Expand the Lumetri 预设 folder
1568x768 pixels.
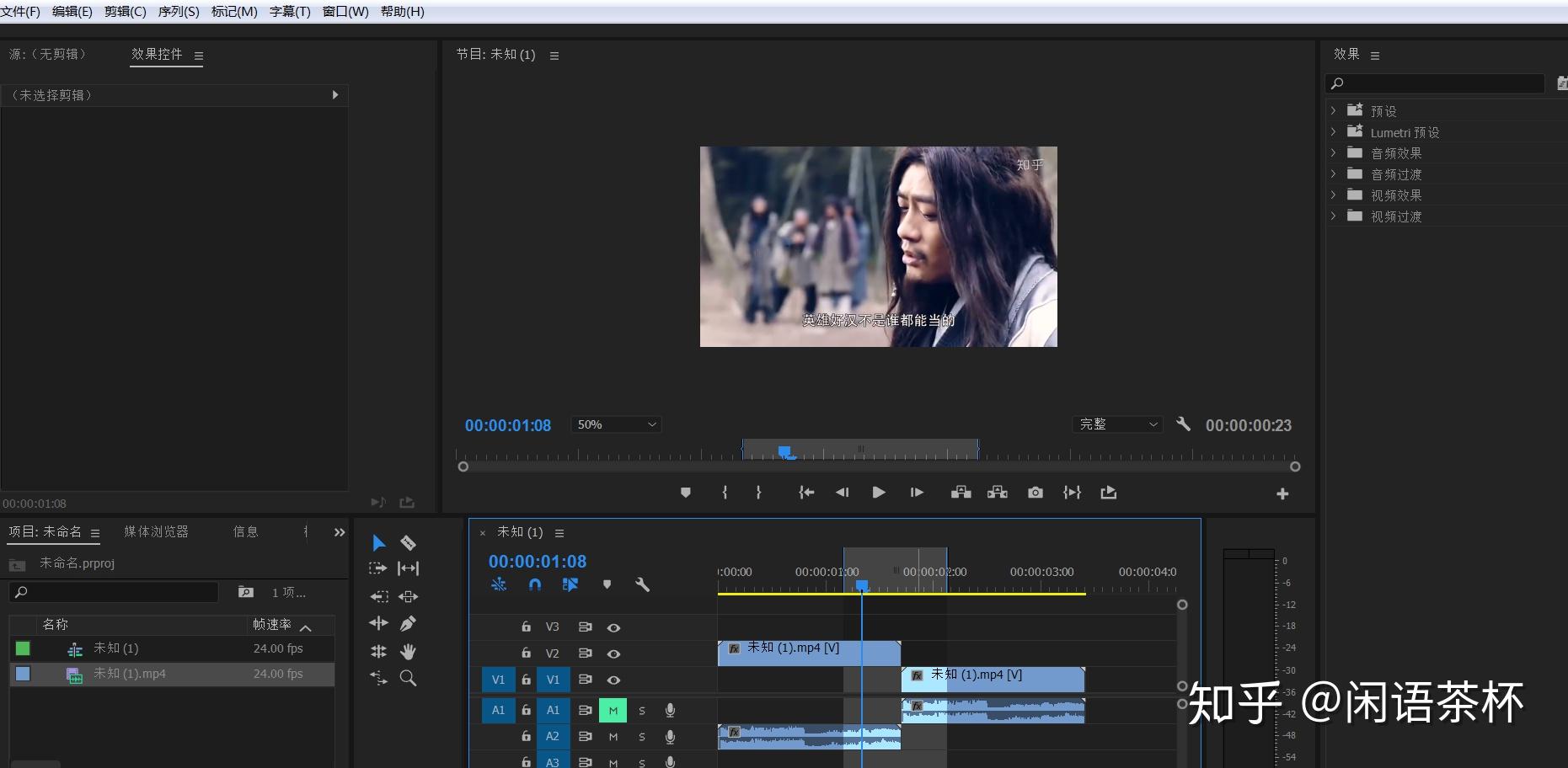(x=1333, y=131)
